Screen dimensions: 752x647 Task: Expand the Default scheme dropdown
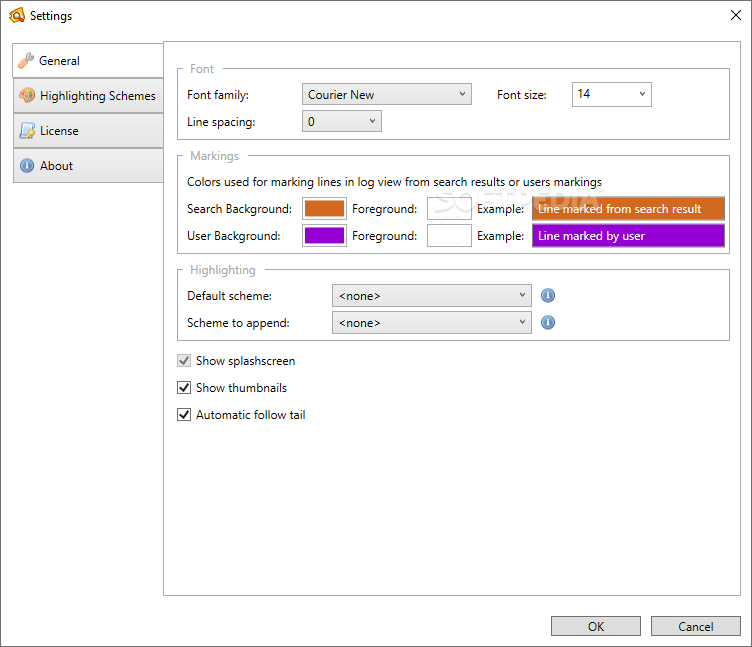pyautogui.click(x=432, y=295)
